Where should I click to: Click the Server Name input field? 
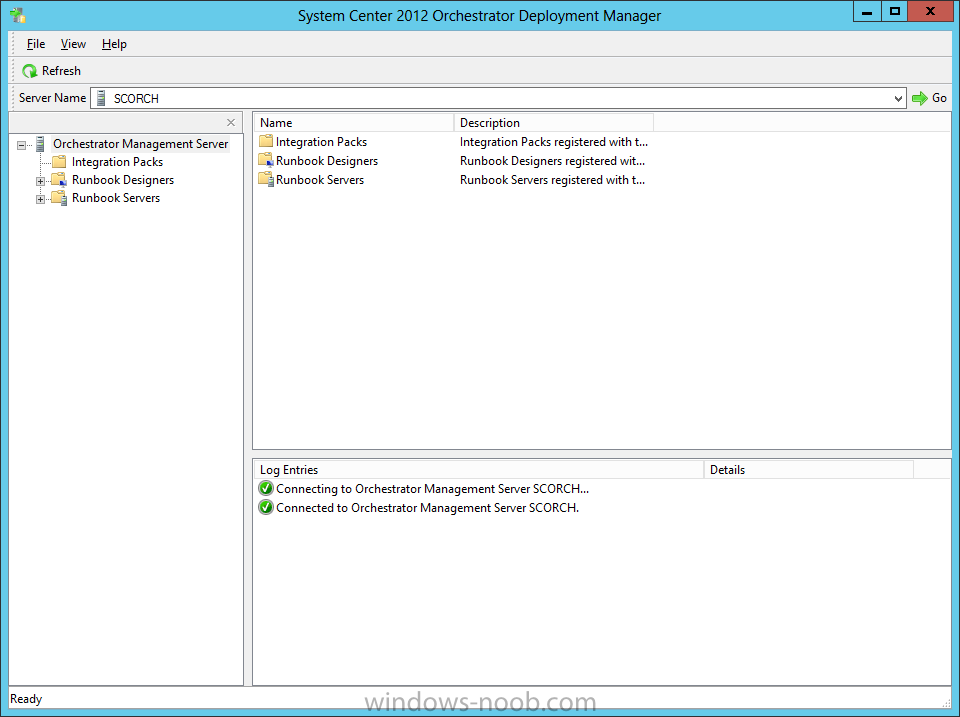(x=498, y=98)
